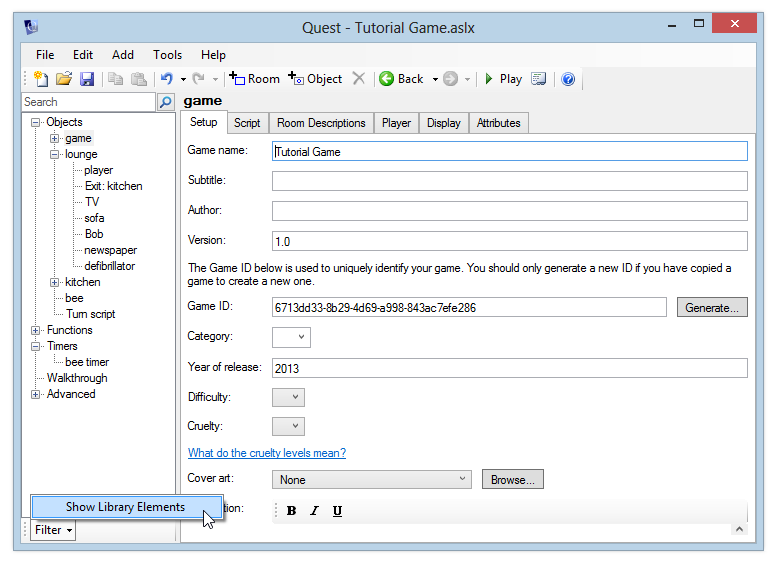Select the bee timer in the tree
The image size is (777, 566).
point(87,362)
